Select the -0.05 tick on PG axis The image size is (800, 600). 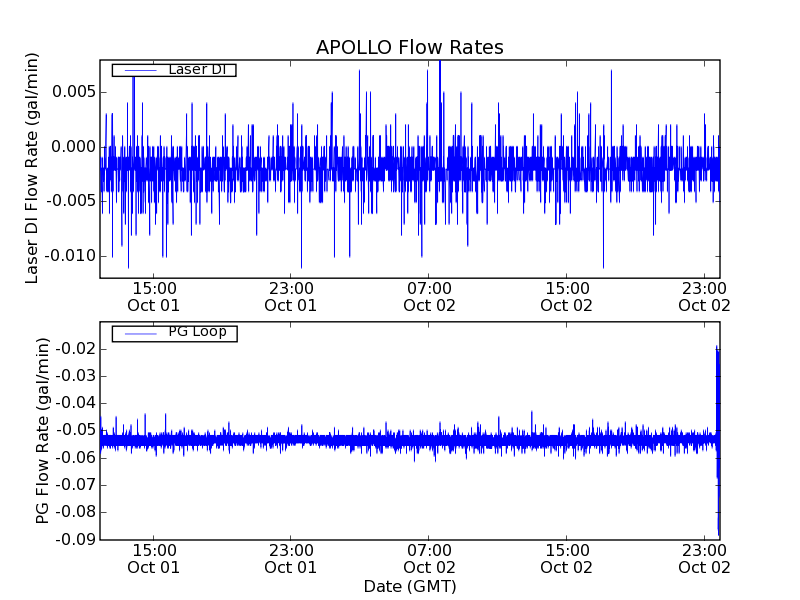[76, 430]
